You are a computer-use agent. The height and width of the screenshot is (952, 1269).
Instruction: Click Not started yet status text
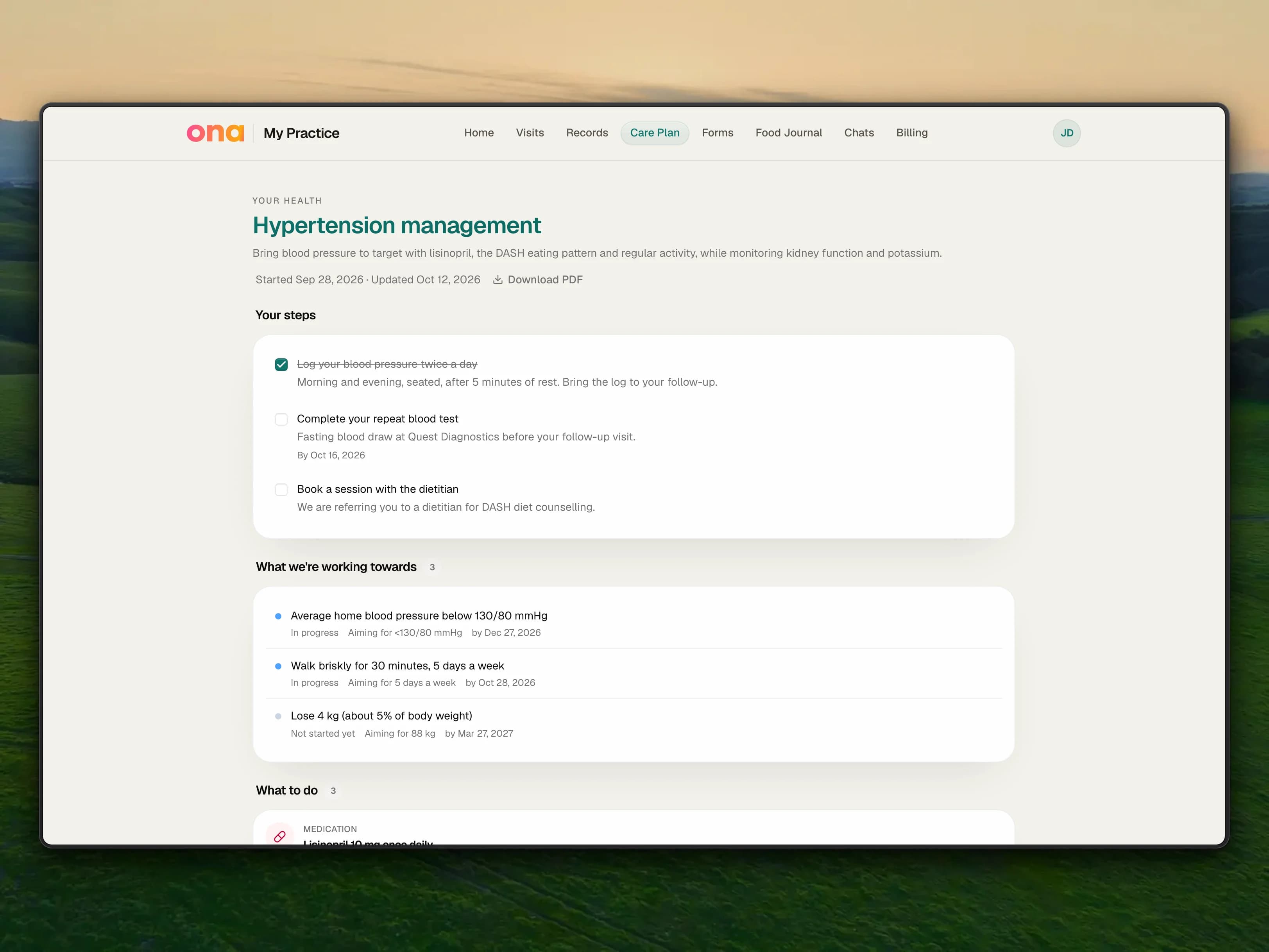323,734
